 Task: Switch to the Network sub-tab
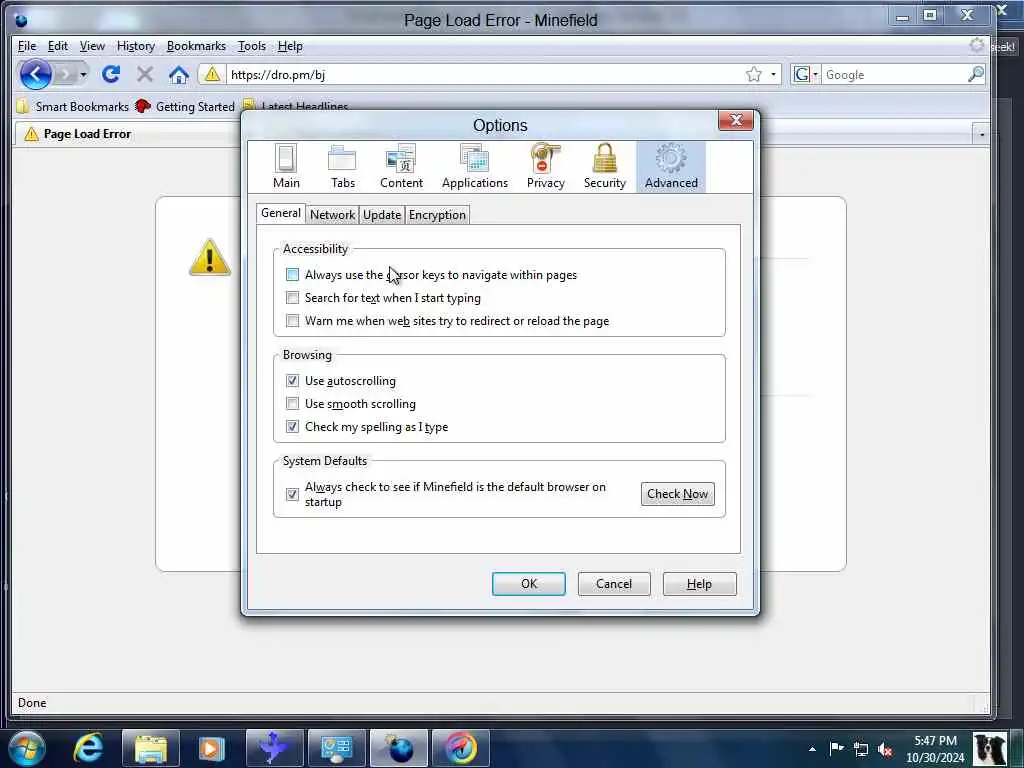[x=332, y=215]
